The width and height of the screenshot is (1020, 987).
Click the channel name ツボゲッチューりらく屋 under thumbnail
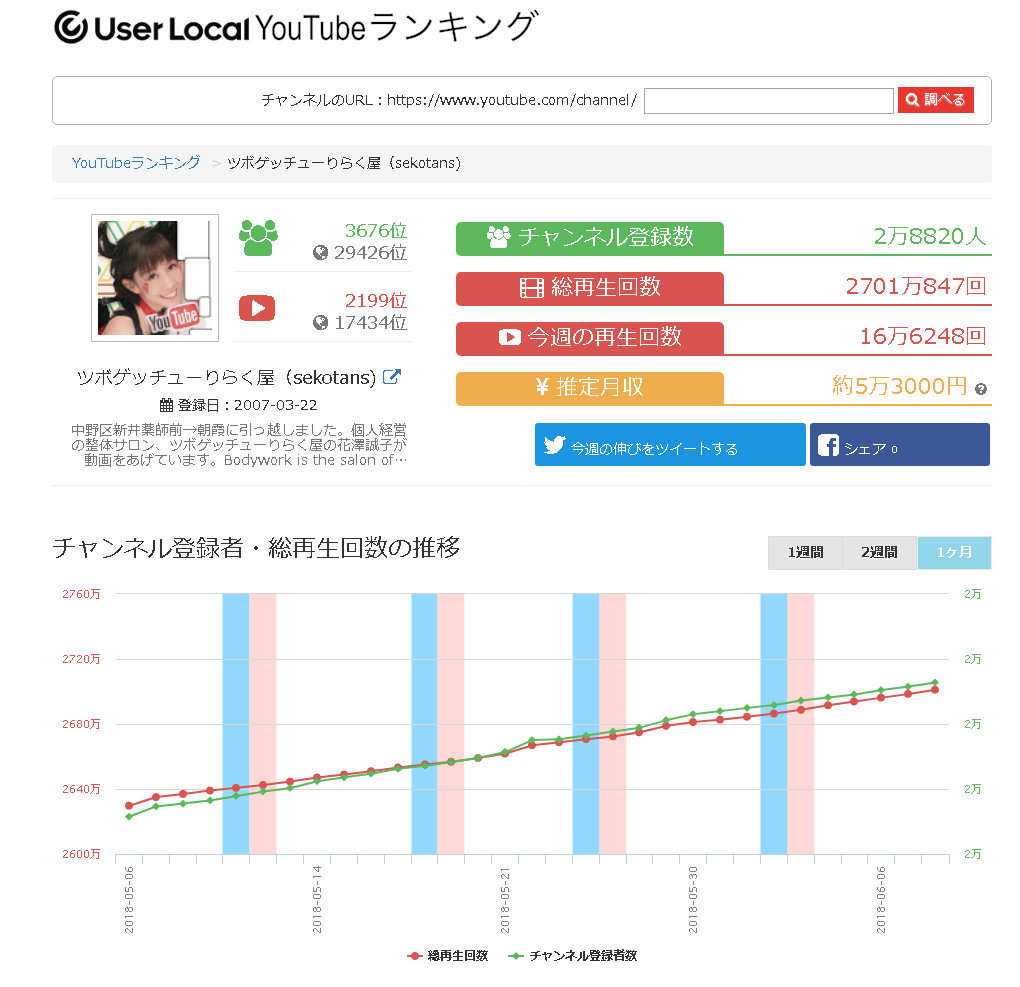[226, 377]
